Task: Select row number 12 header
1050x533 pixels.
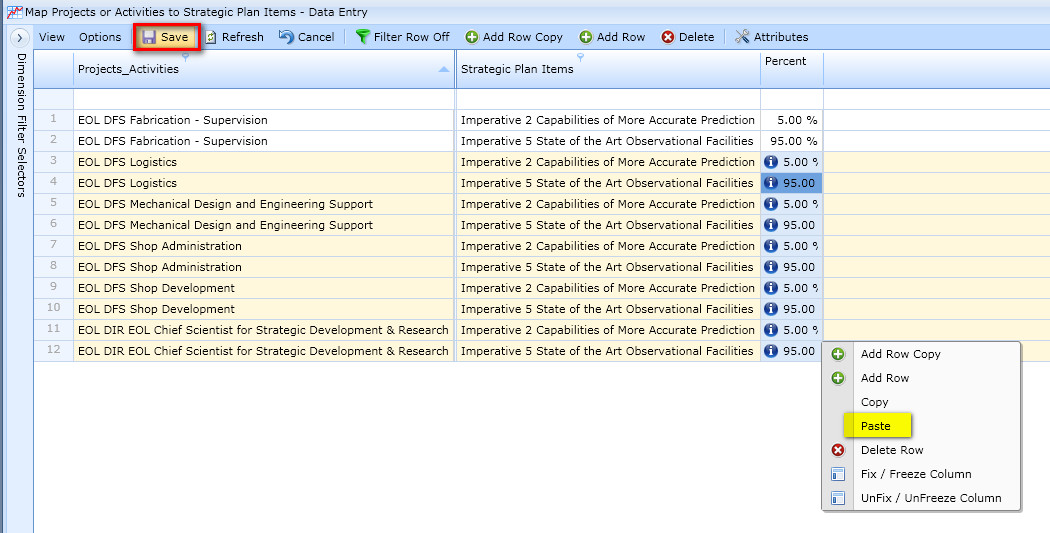Action: coord(54,351)
